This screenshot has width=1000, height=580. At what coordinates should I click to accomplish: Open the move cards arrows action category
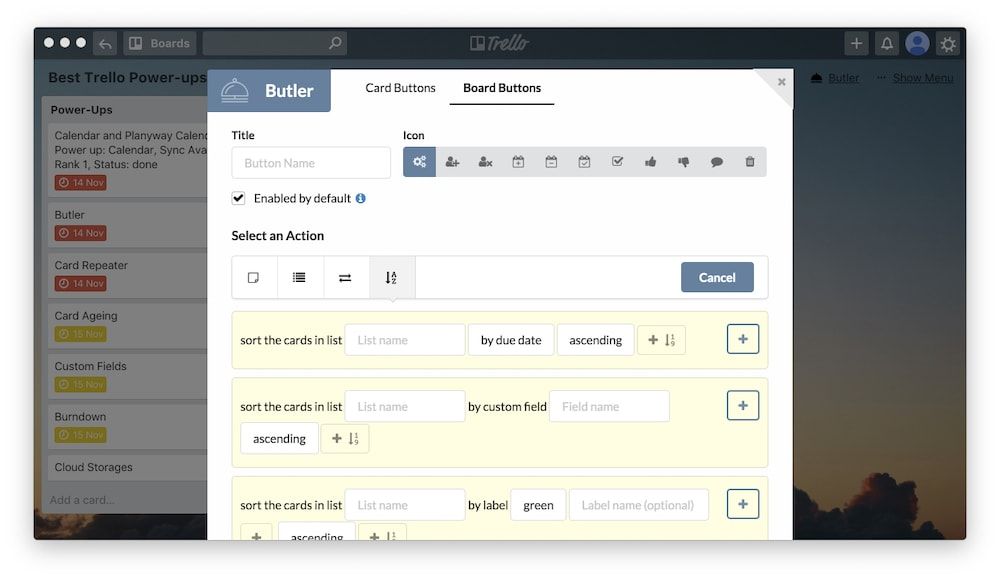coord(345,278)
